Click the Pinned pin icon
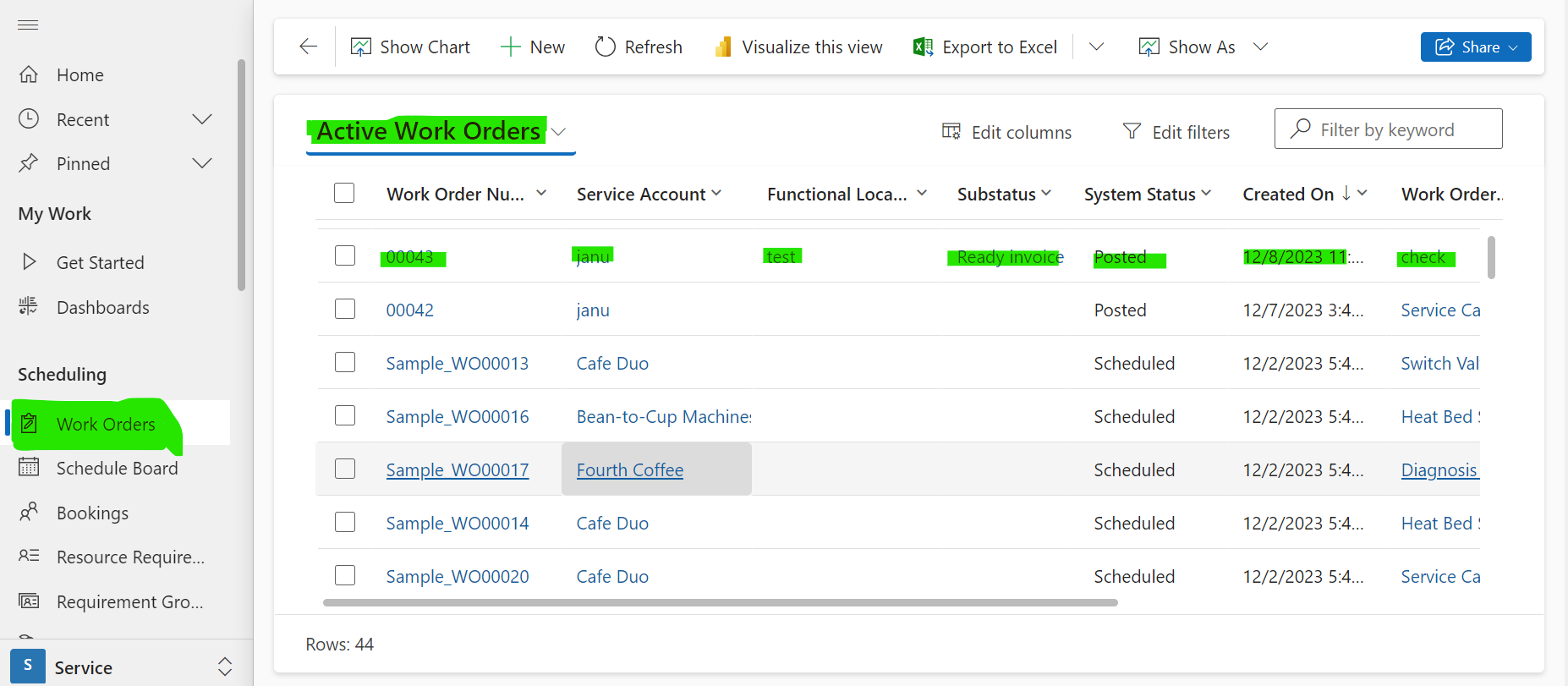1568x686 pixels. pos(29,163)
